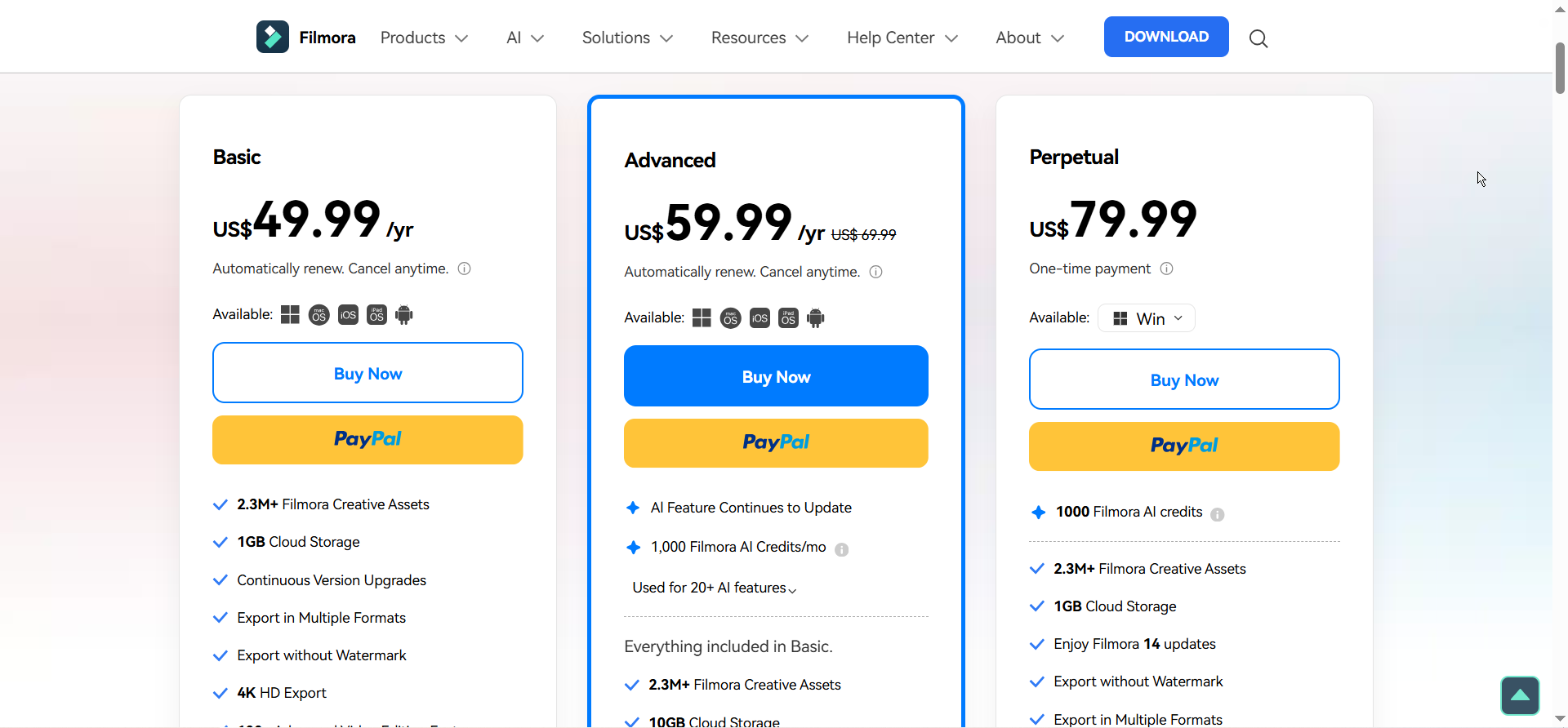Screen dimensions: 1568x728
Task: Expand Used for 20+ AI features
Action: click(x=715, y=588)
